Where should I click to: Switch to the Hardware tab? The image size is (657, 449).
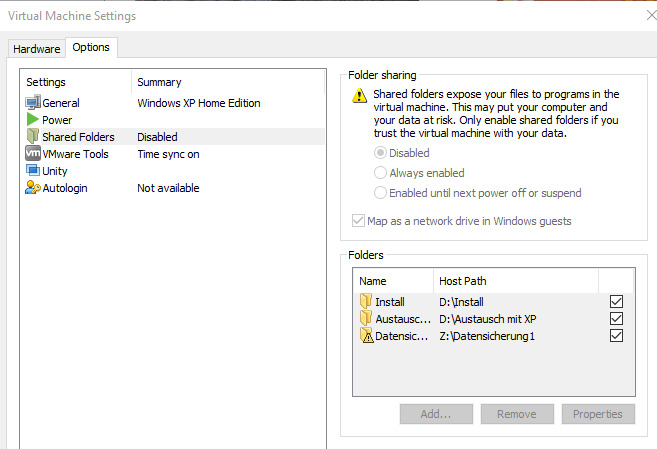coord(37,49)
